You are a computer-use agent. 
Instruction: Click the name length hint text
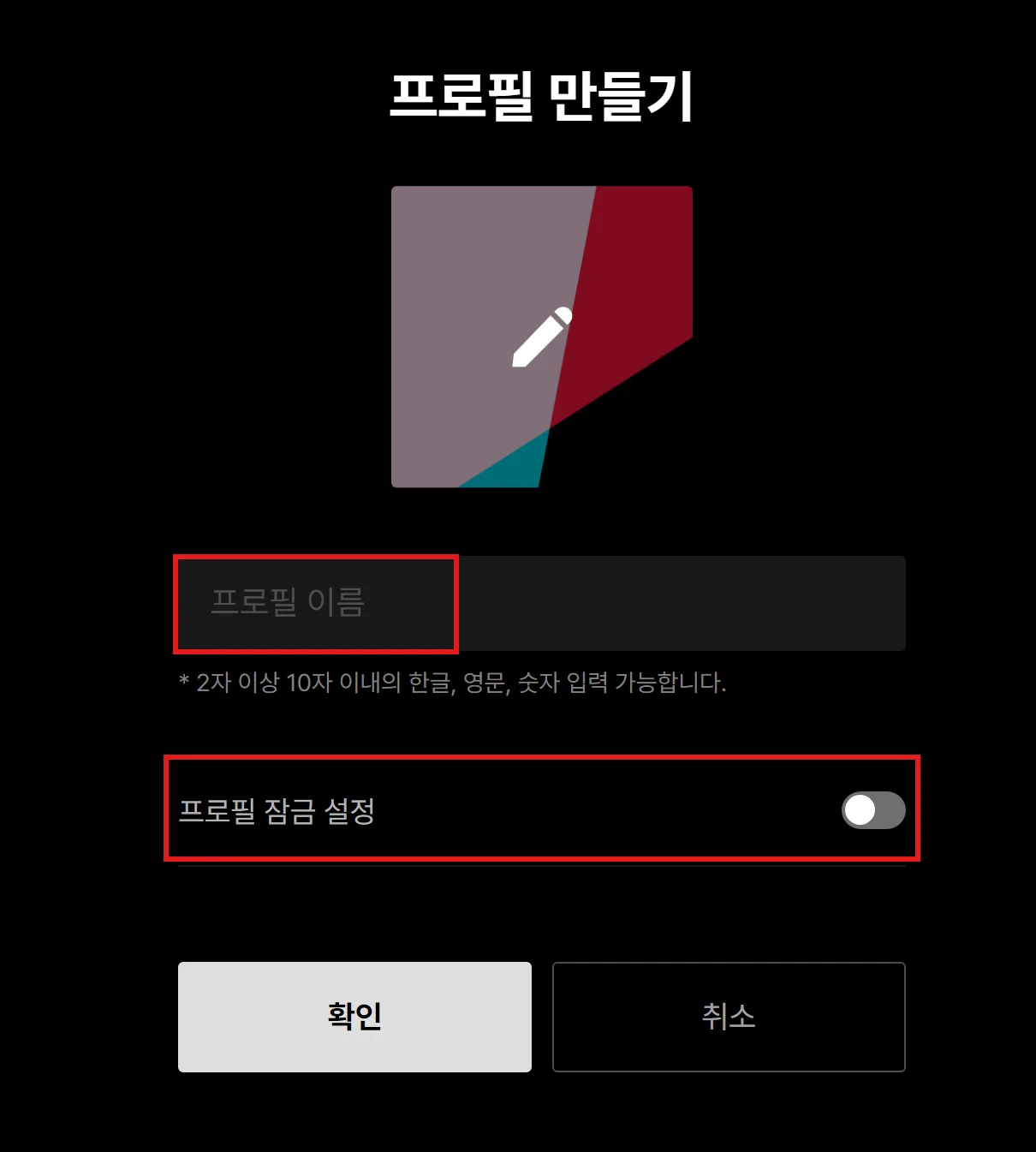[x=452, y=683]
